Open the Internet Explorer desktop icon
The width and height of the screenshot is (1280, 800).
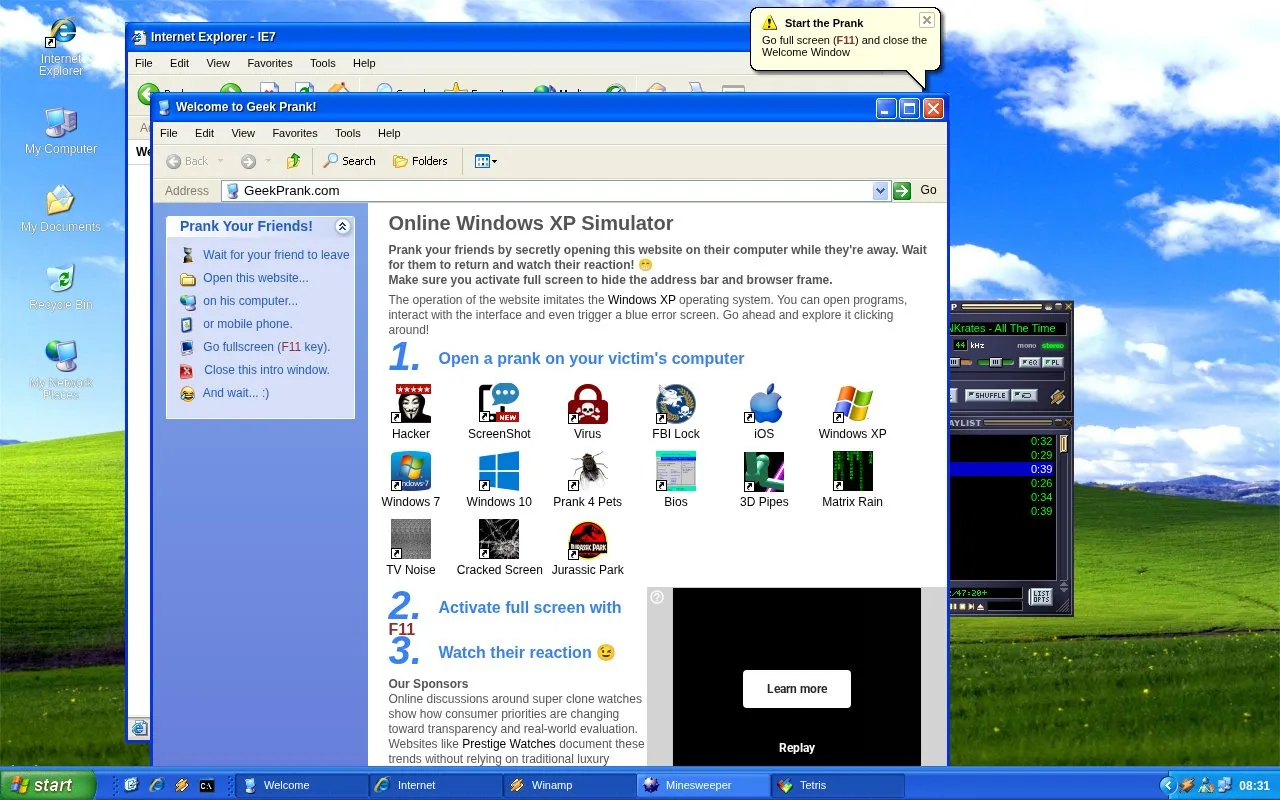pos(61,48)
